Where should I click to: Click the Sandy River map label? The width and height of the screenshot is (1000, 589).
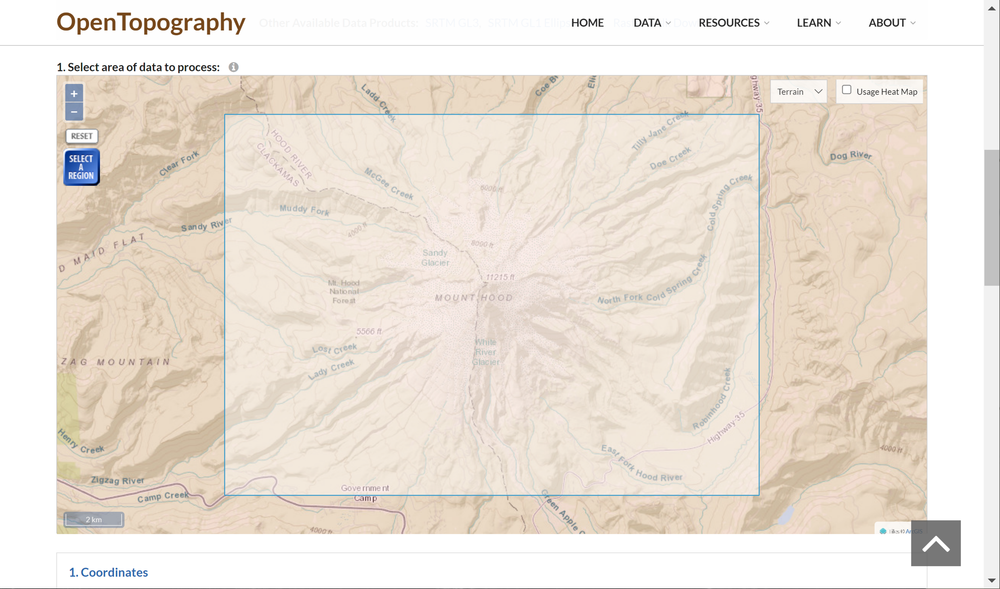pyautogui.click(x=207, y=224)
